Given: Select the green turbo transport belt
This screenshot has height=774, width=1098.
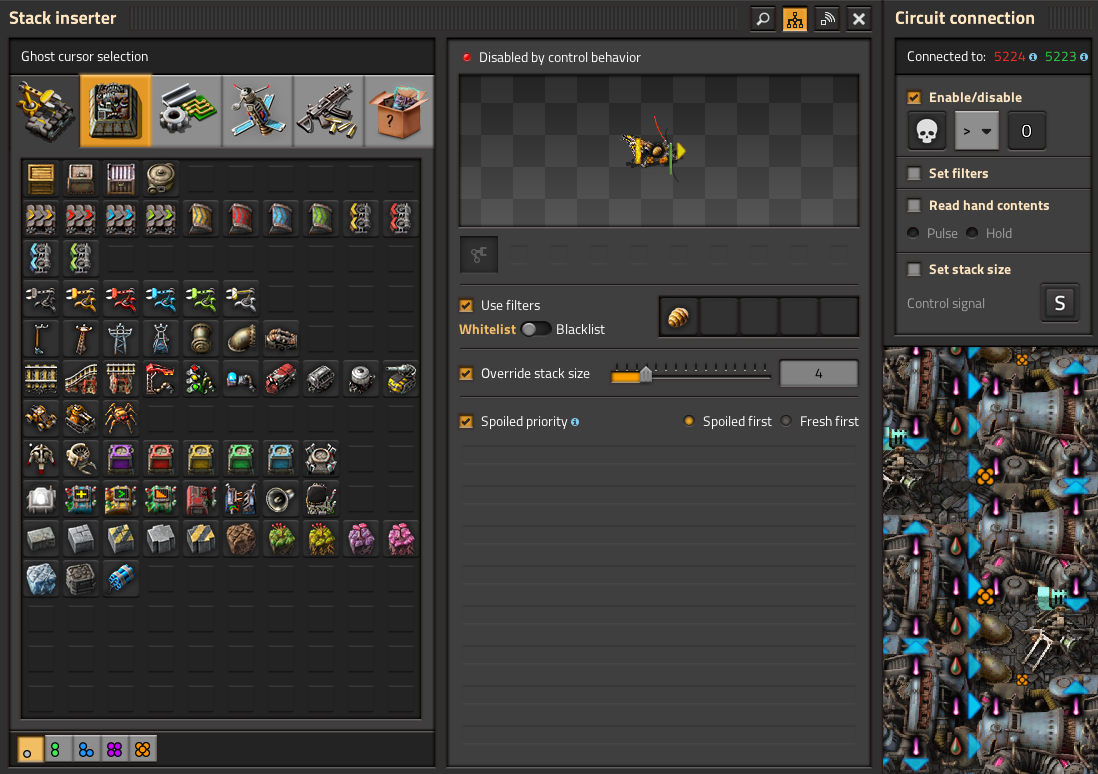Looking at the screenshot, I should pos(160,219).
